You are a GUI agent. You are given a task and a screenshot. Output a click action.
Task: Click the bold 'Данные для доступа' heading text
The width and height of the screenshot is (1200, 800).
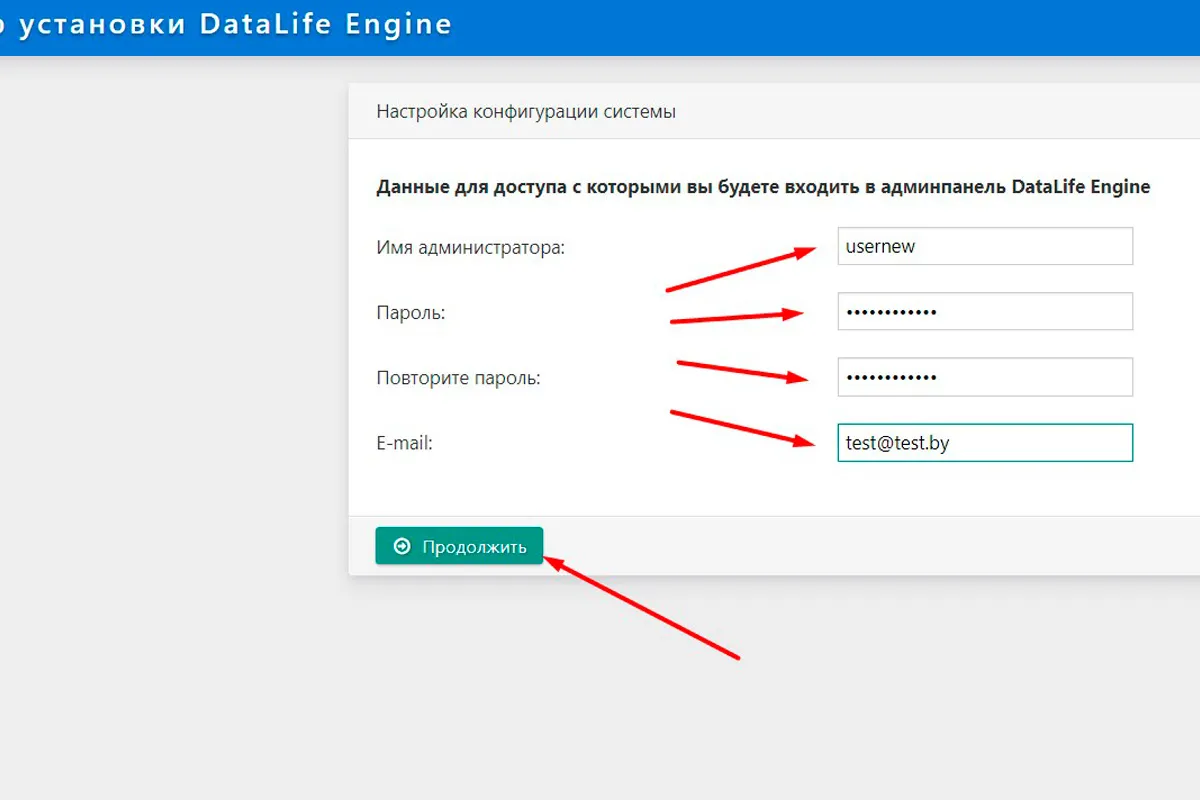pyautogui.click(x=763, y=187)
